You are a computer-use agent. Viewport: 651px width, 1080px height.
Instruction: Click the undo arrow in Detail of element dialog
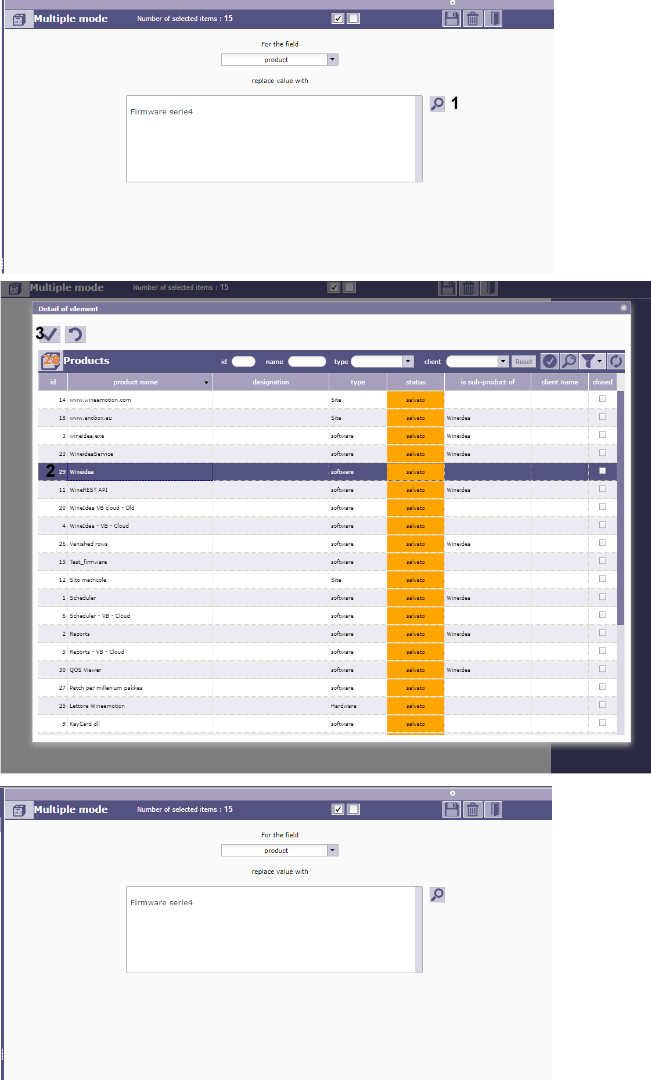(x=74, y=335)
